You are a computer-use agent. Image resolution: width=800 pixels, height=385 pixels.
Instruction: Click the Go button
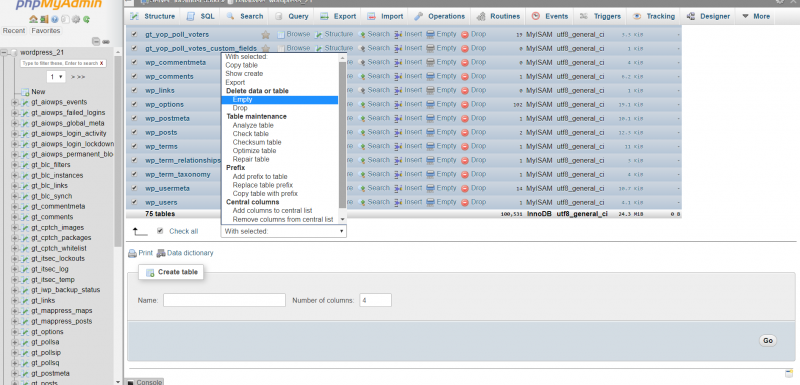(x=768, y=341)
